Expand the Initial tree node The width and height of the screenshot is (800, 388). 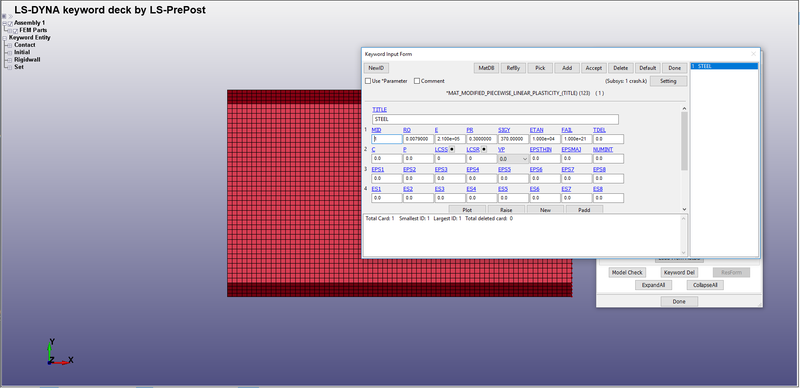(9, 53)
